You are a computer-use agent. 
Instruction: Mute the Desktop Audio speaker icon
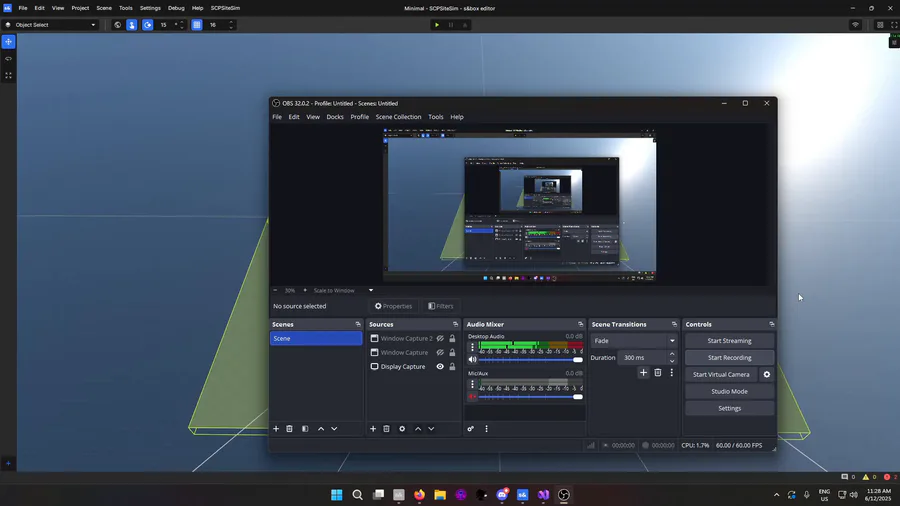tap(473, 360)
